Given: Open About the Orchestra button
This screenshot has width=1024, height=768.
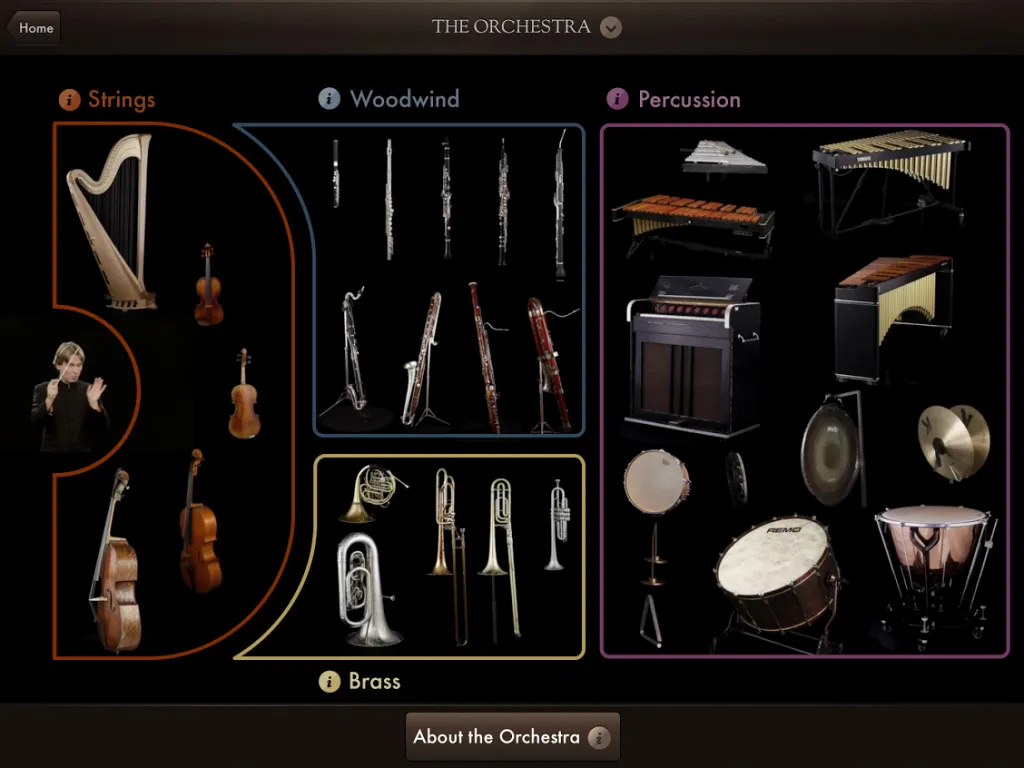Looking at the screenshot, I should click(513, 737).
